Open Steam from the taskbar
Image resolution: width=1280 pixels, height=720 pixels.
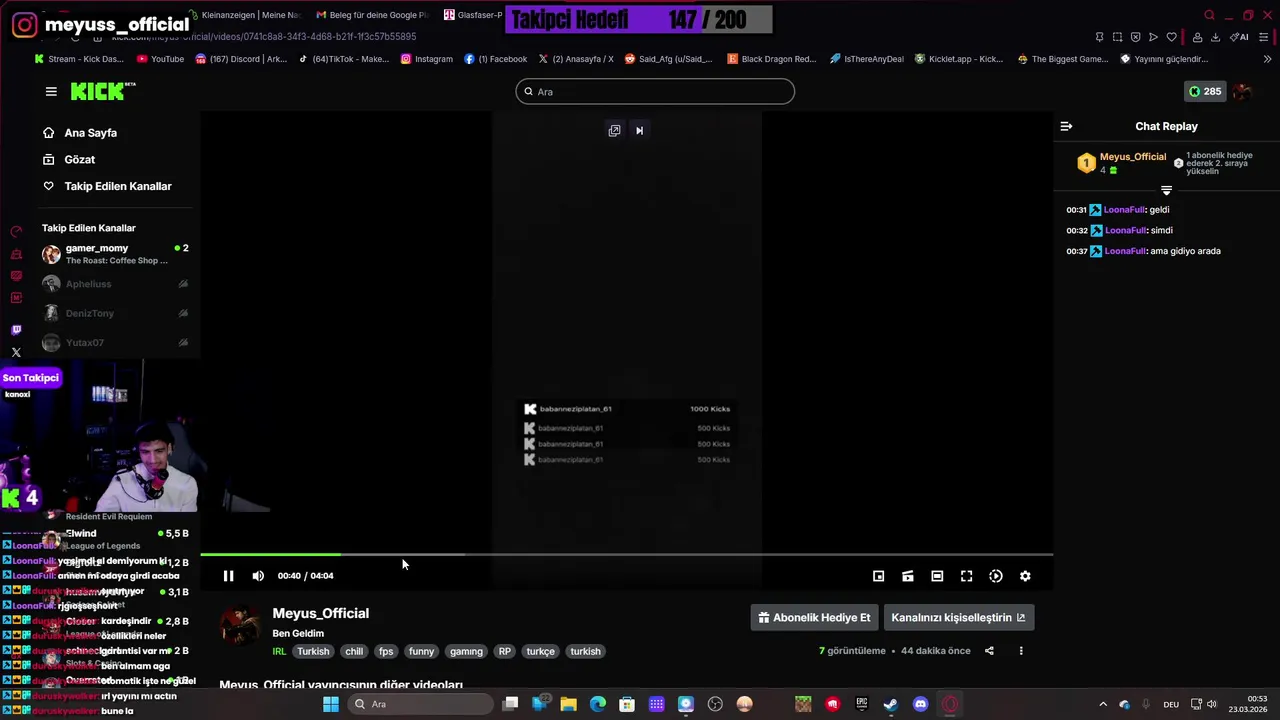(x=890, y=704)
